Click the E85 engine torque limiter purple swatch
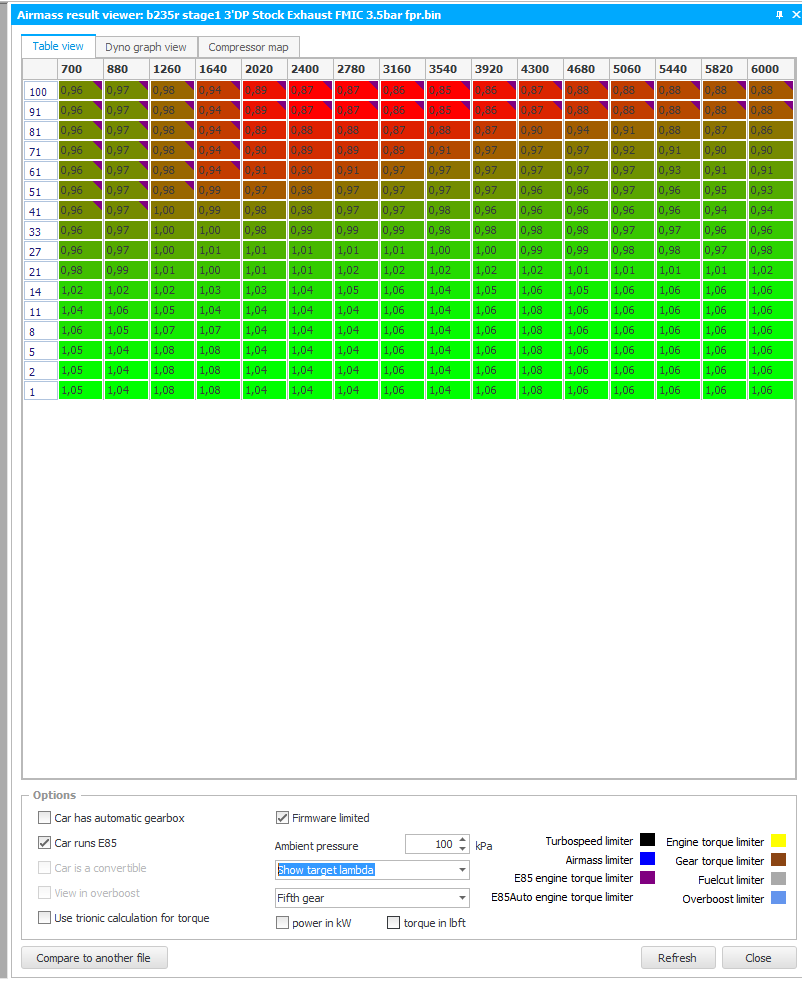Viewport: 802px width, 990px height. tap(647, 878)
